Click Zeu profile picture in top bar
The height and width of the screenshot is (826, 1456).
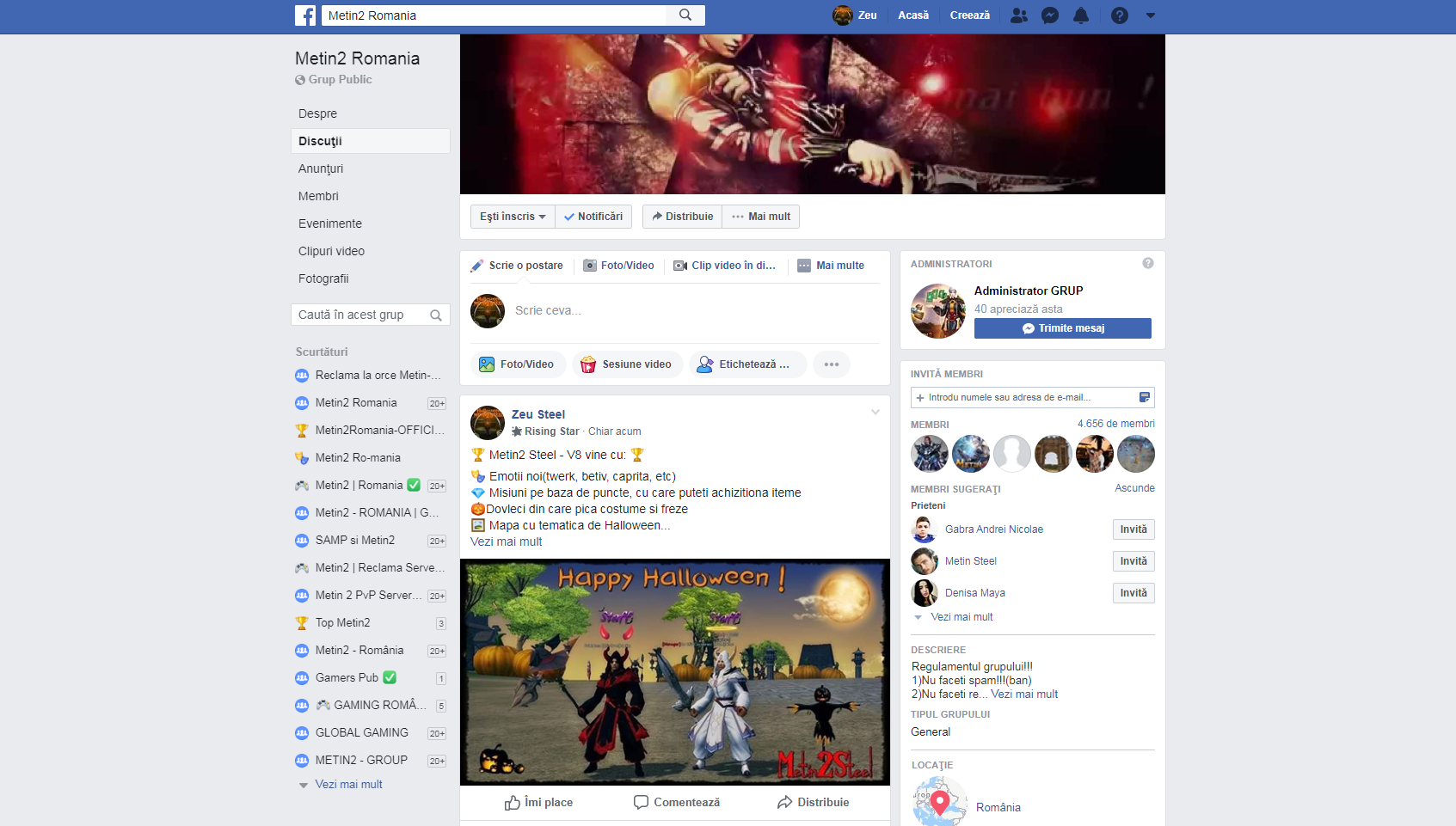point(843,15)
